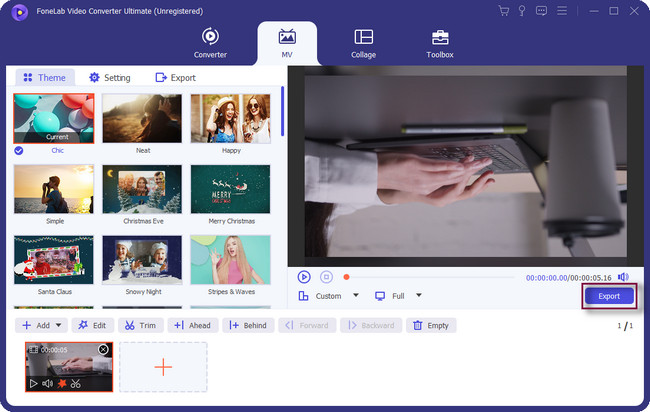Select the Merry Christmas theme

pos(230,189)
